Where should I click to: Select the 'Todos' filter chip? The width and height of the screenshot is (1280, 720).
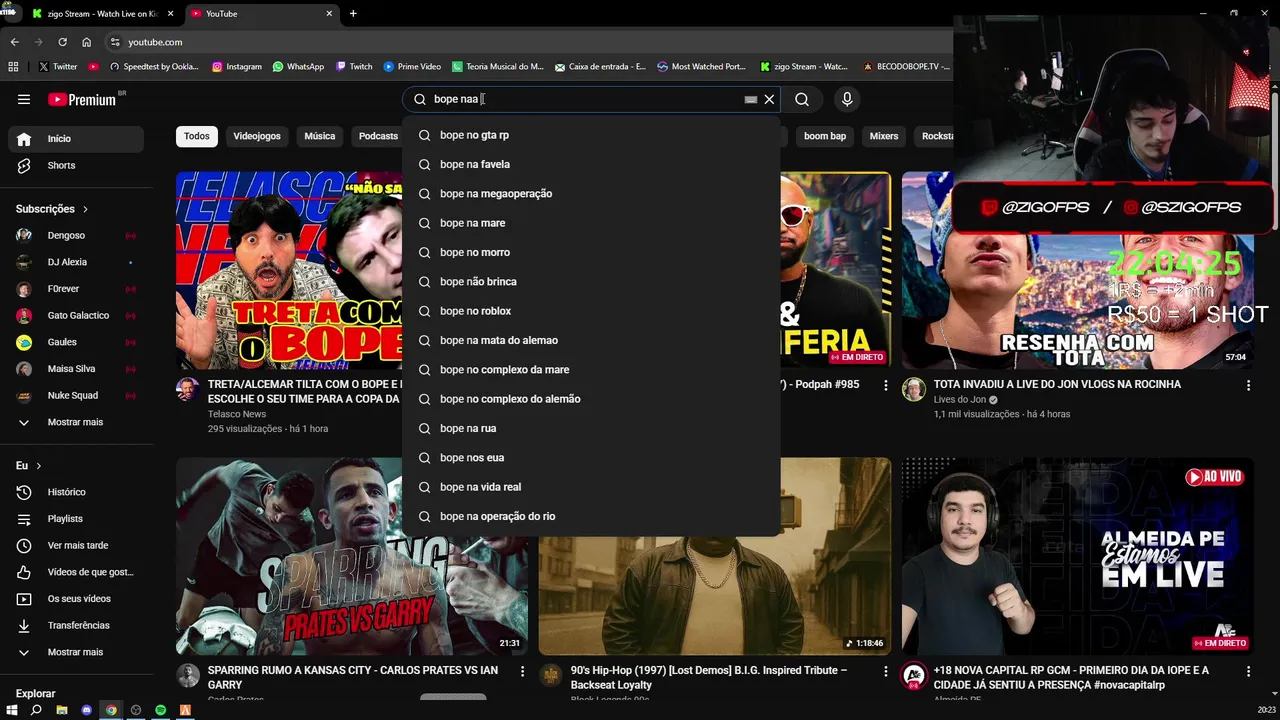pyautogui.click(x=197, y=136)
